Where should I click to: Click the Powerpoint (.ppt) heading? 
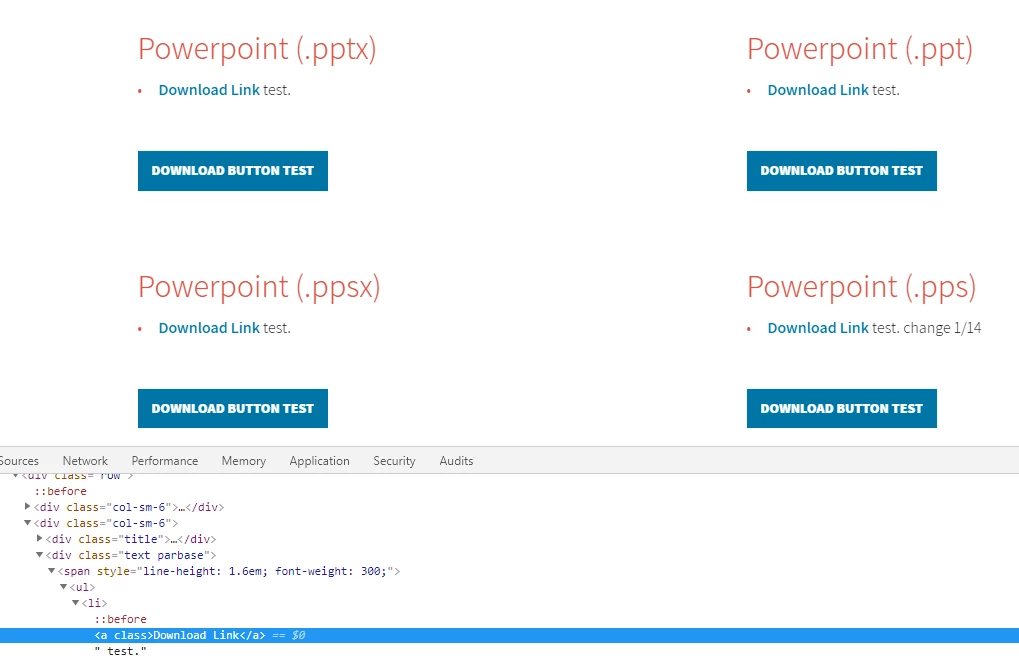pos(860,49)
